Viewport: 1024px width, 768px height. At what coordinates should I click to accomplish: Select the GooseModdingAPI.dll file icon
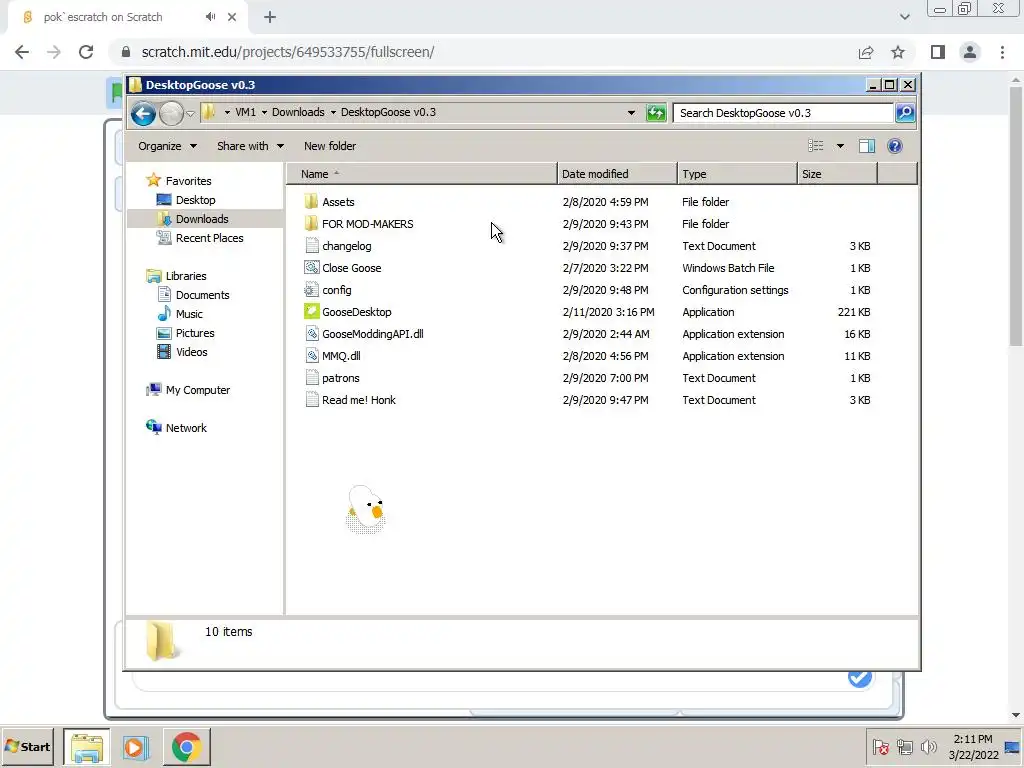pyautogui.click(x=312, y=334)
